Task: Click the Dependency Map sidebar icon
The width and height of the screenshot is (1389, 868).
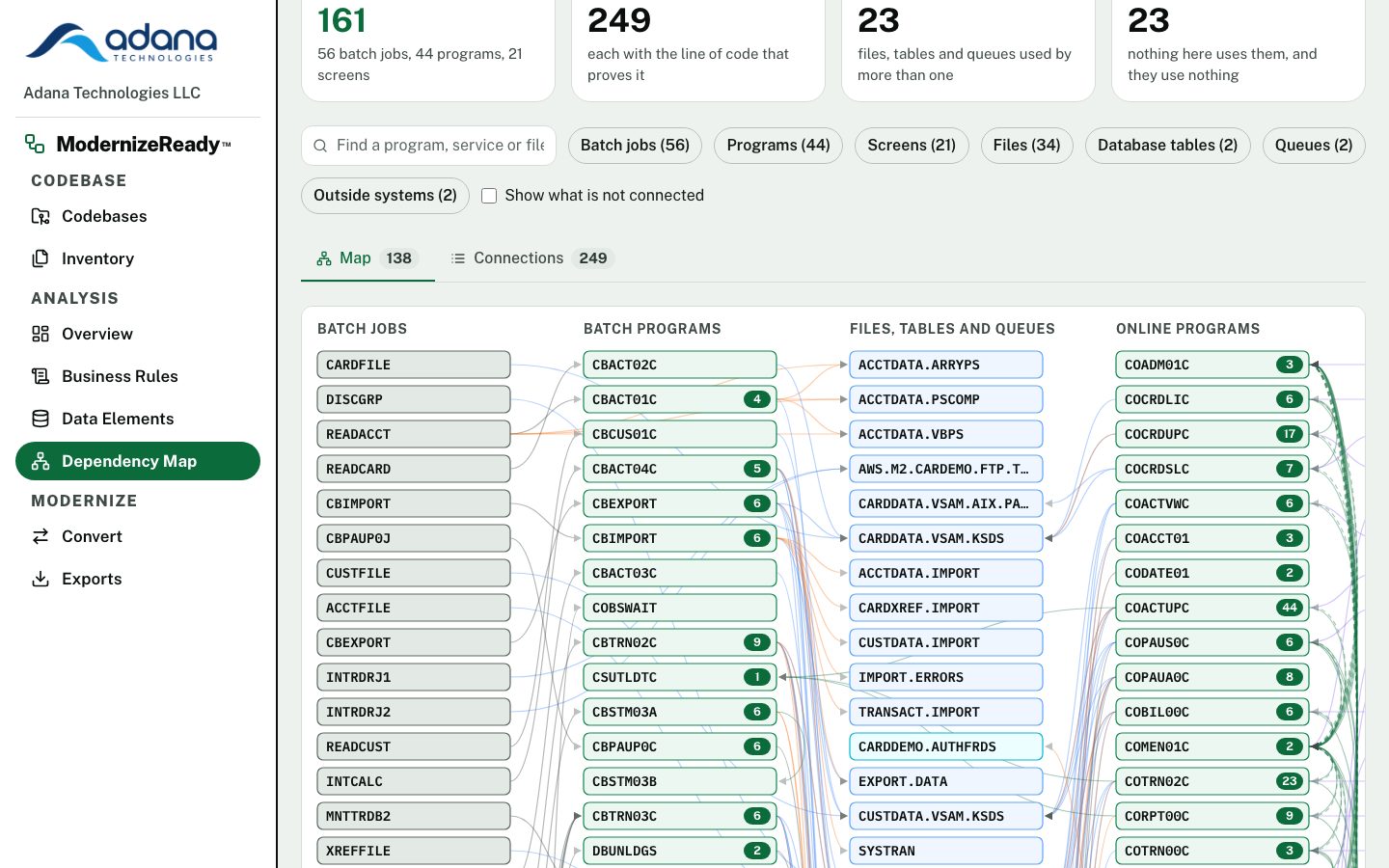Action: tap(41, 461)
